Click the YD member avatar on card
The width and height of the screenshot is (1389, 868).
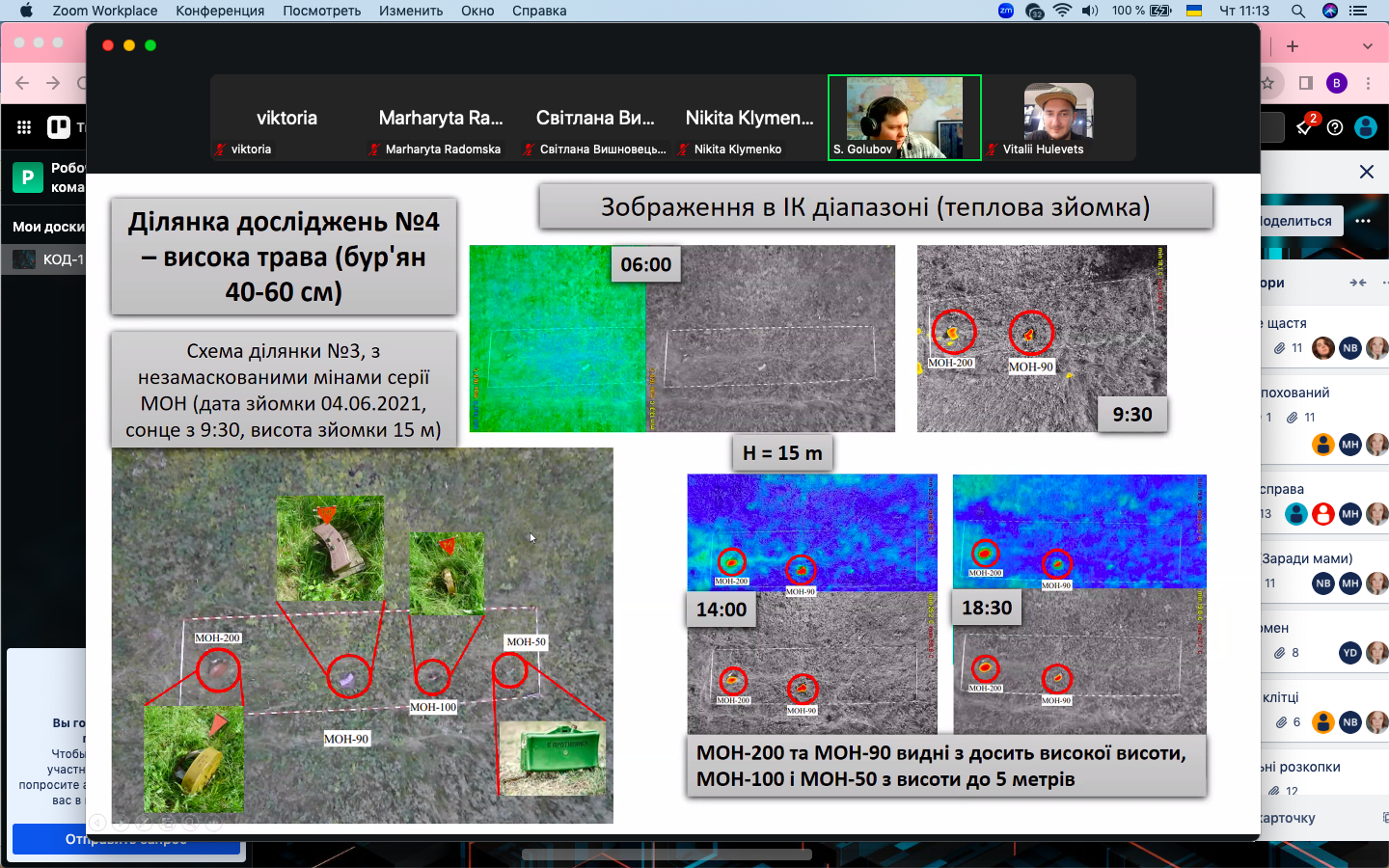coord(1350,653)
